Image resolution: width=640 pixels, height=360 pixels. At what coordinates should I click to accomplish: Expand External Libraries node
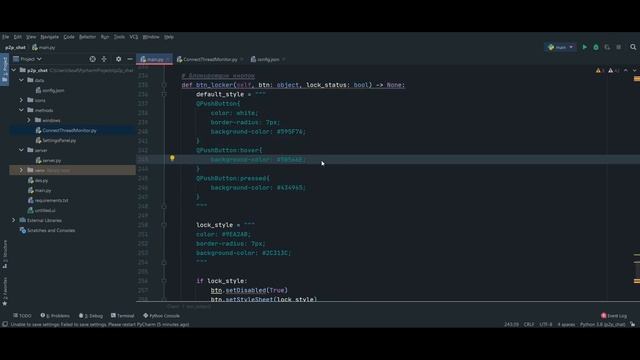click(13, 220)
